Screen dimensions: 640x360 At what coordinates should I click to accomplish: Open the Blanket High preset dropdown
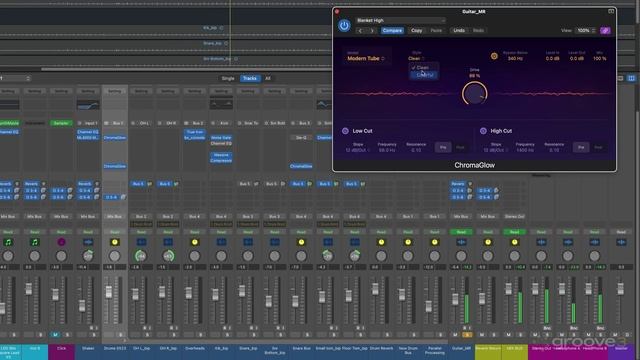click(400, 20)
